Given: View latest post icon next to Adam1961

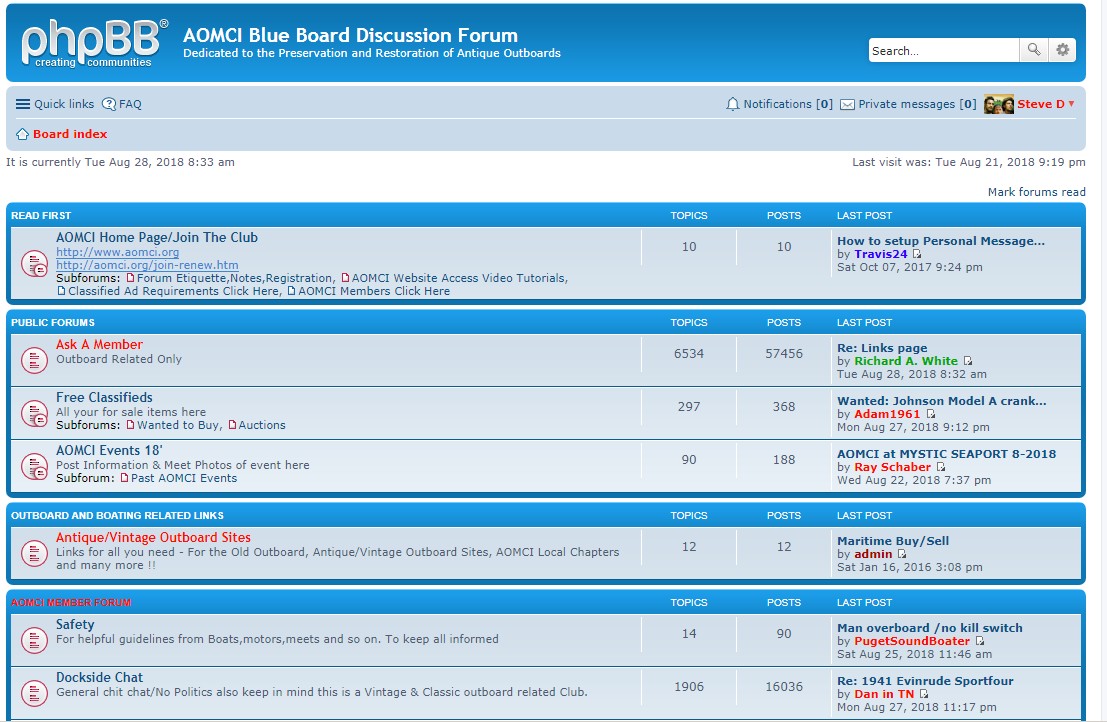Looking at the screenshot, I should [x=930, y=414].
